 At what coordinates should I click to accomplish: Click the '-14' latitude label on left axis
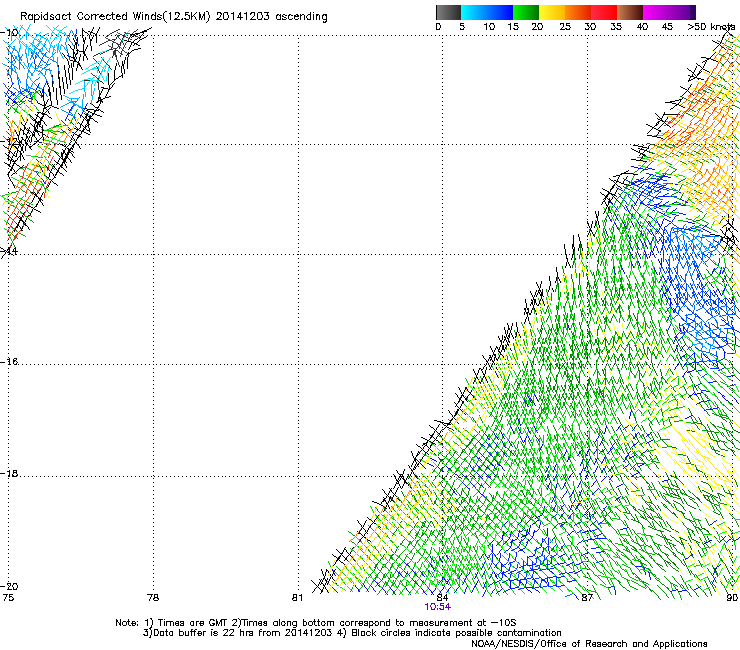[9, 251]
